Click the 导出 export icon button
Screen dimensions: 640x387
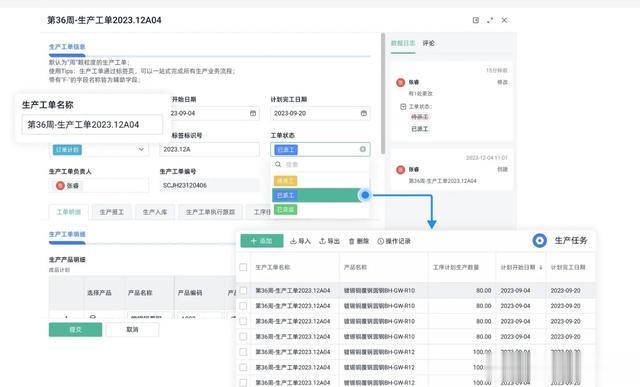(329, 241)
